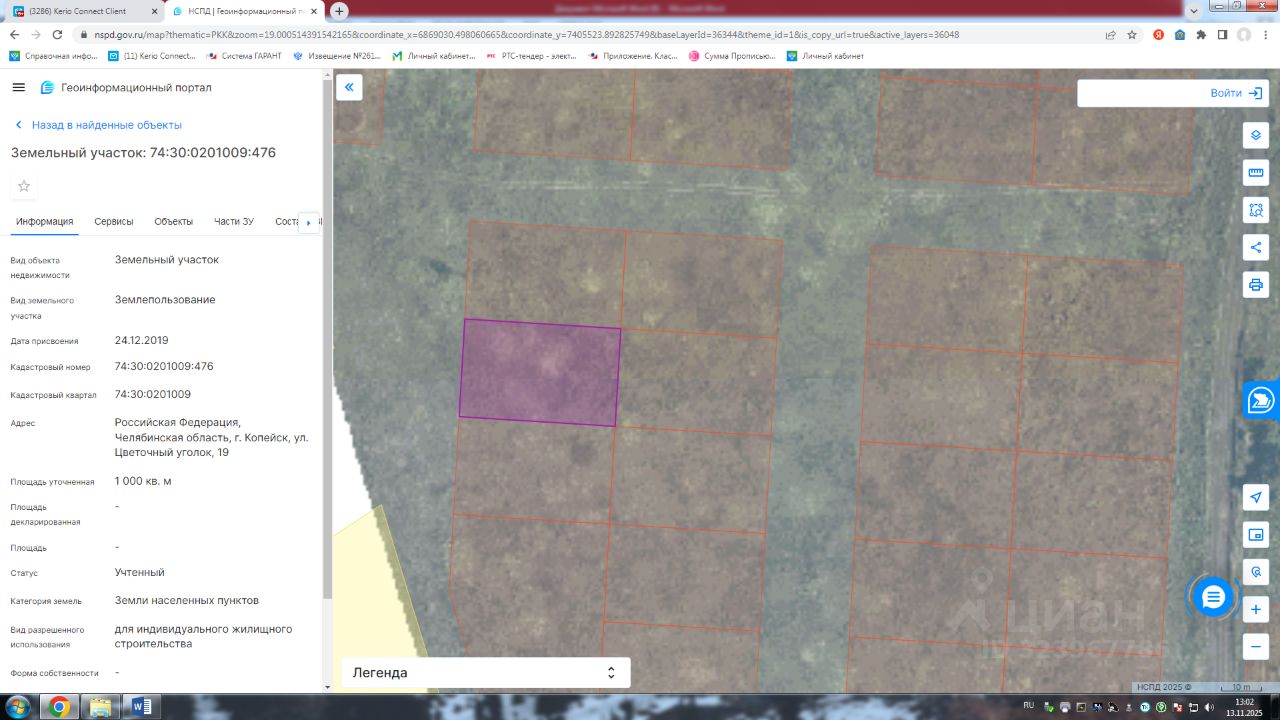Click the Войти login button
The image size is (1280, 720).
(1236, 93)
